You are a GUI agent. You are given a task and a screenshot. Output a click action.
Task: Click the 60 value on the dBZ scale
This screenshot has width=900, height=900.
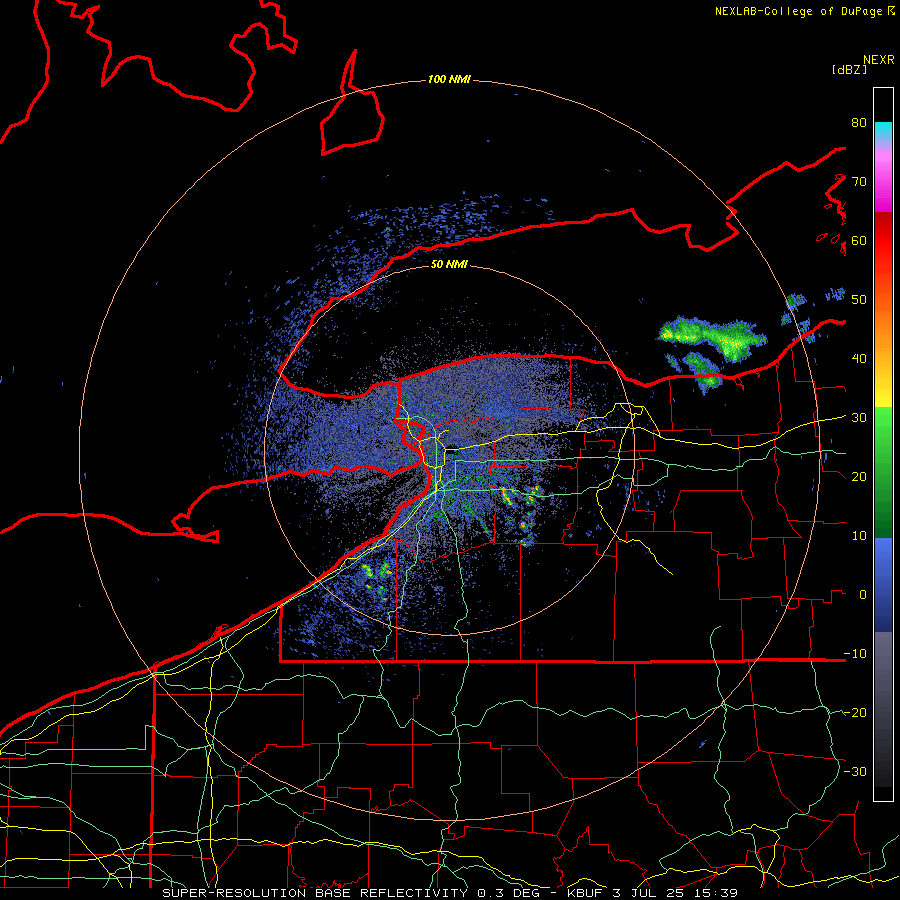tap(859, 241)
